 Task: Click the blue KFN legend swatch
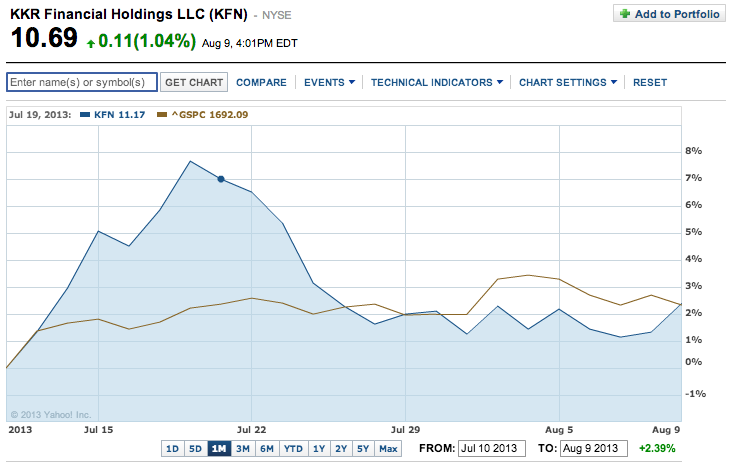click(85, 115)
